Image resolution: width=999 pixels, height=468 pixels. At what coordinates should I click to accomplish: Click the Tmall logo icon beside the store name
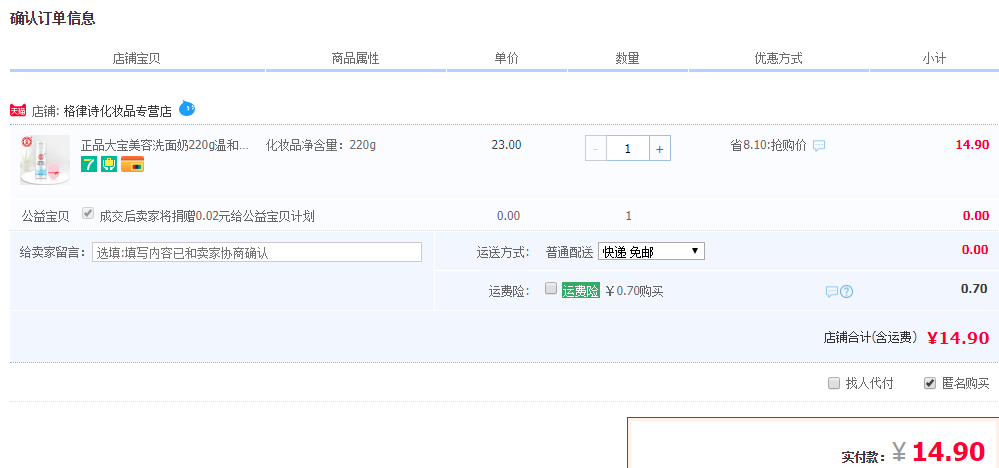[18, 111]
